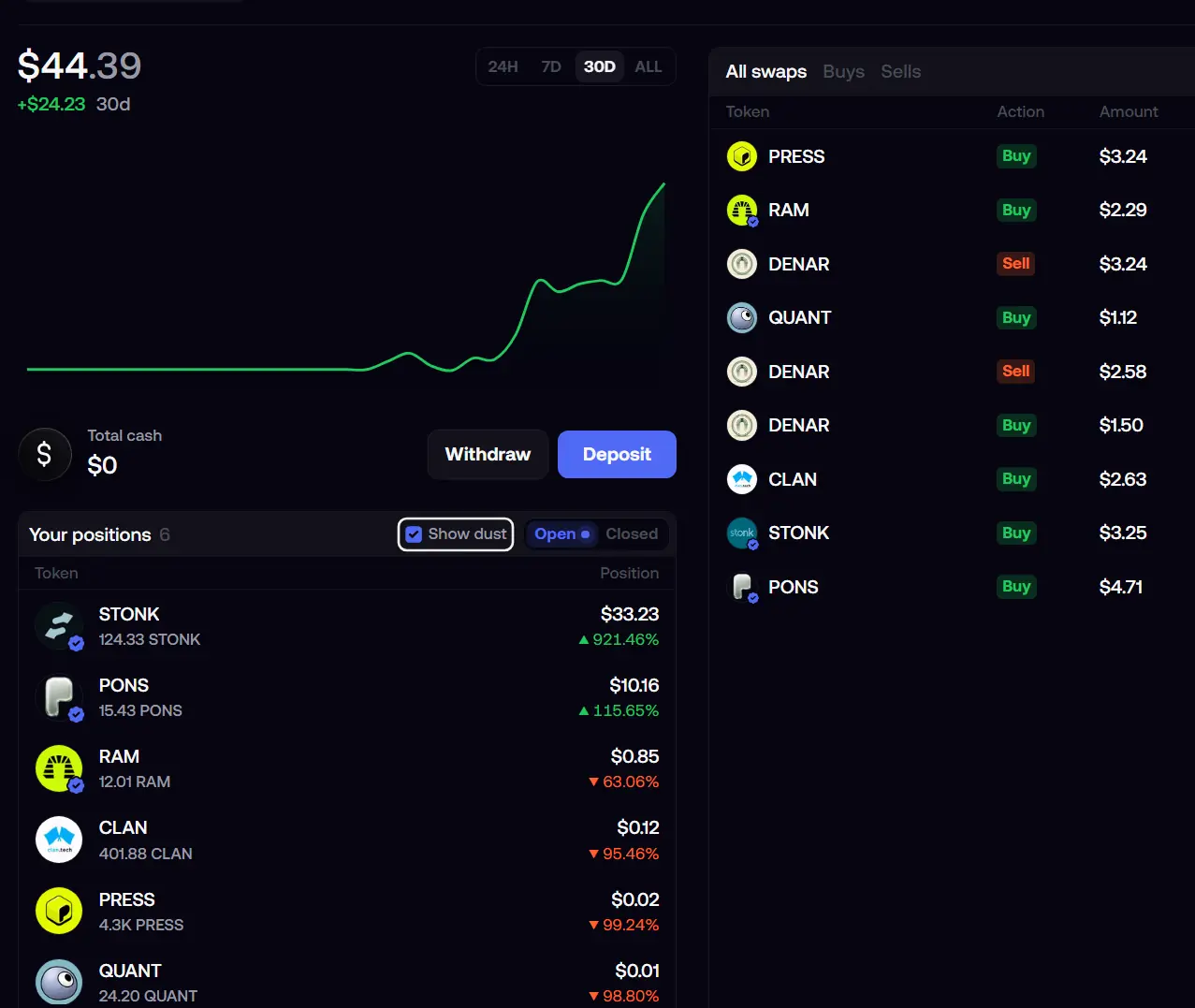Click the QUANT token icon in positions
This screenshot has height=1008, width=1195.
point(59,982)
